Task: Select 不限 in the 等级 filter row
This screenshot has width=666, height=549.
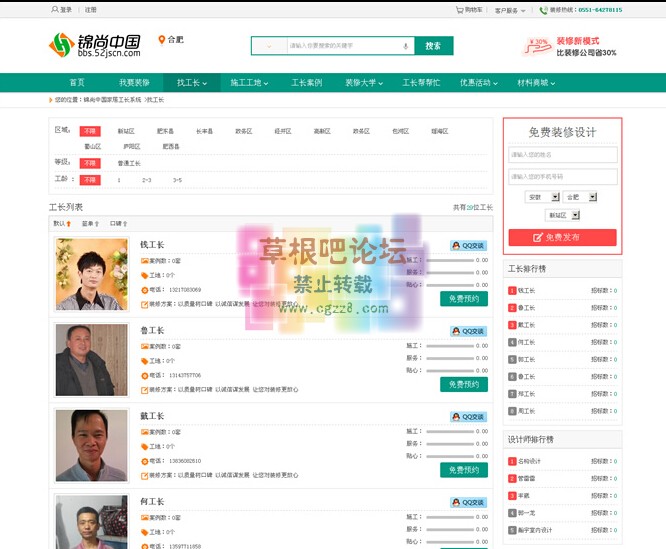Action: point(90,163)
